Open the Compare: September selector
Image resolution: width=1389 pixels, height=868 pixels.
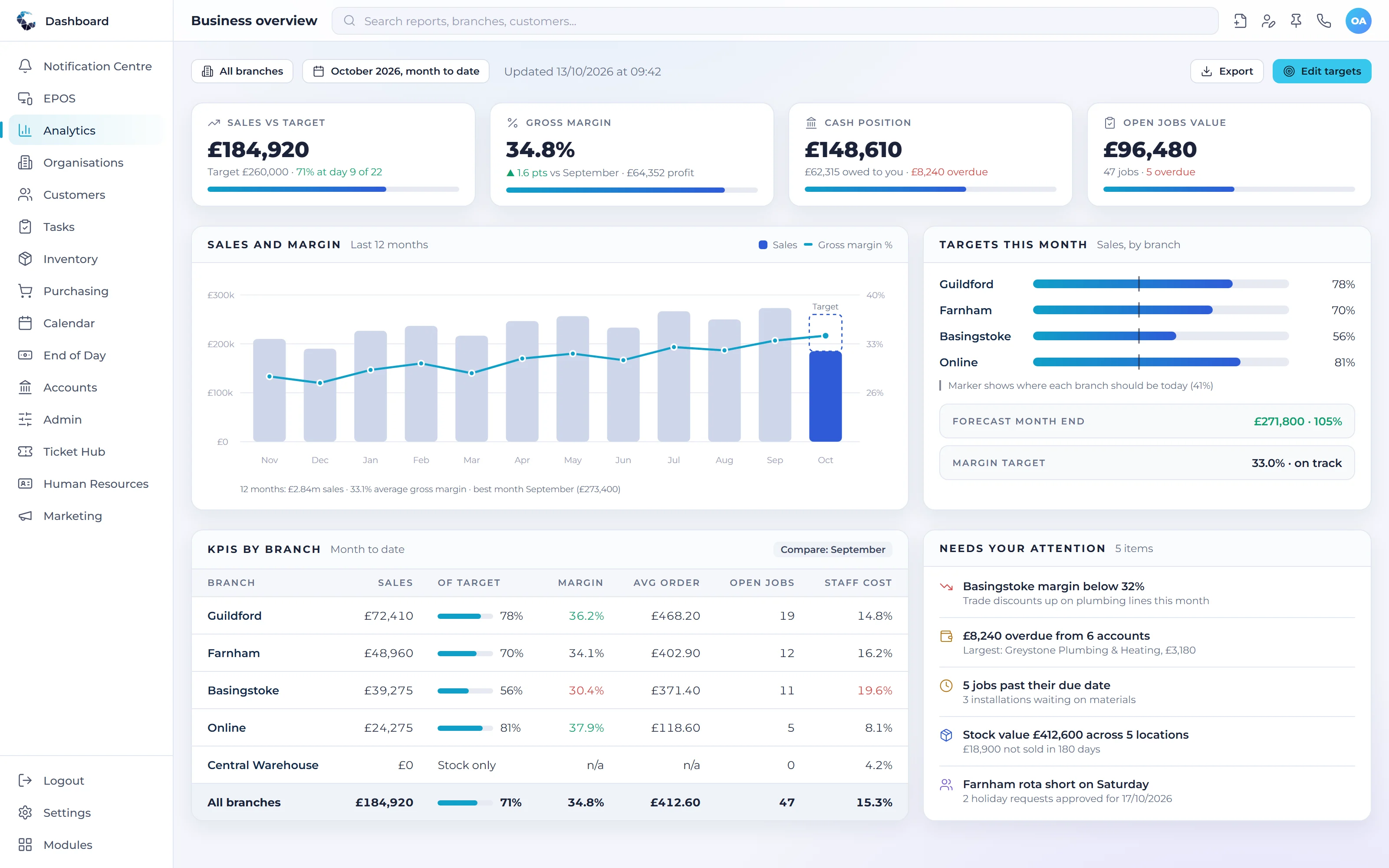click(x=832, y=549)
